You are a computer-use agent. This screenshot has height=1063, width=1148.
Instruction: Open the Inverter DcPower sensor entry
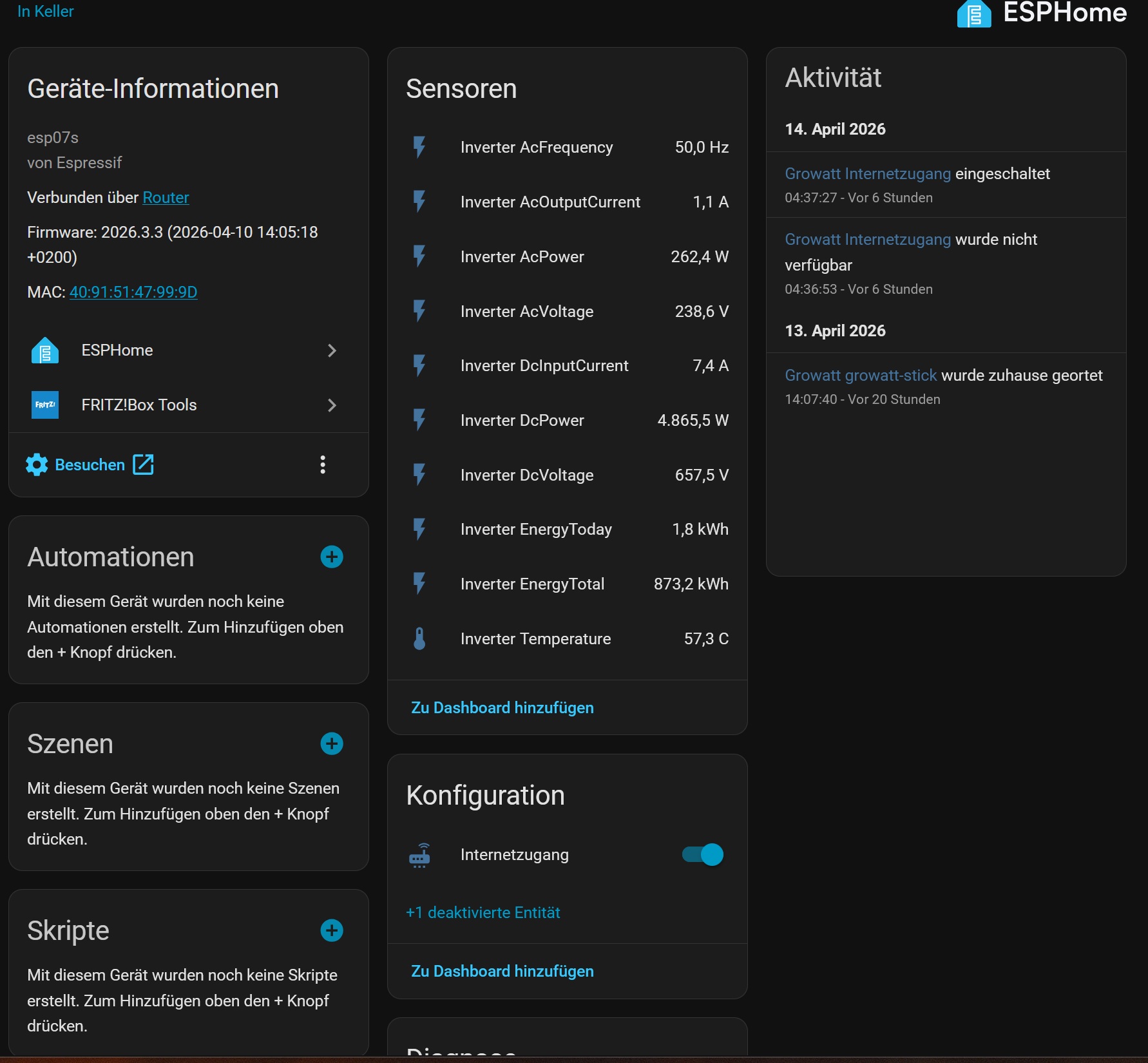pyautogui.click(x=568, y=420)
